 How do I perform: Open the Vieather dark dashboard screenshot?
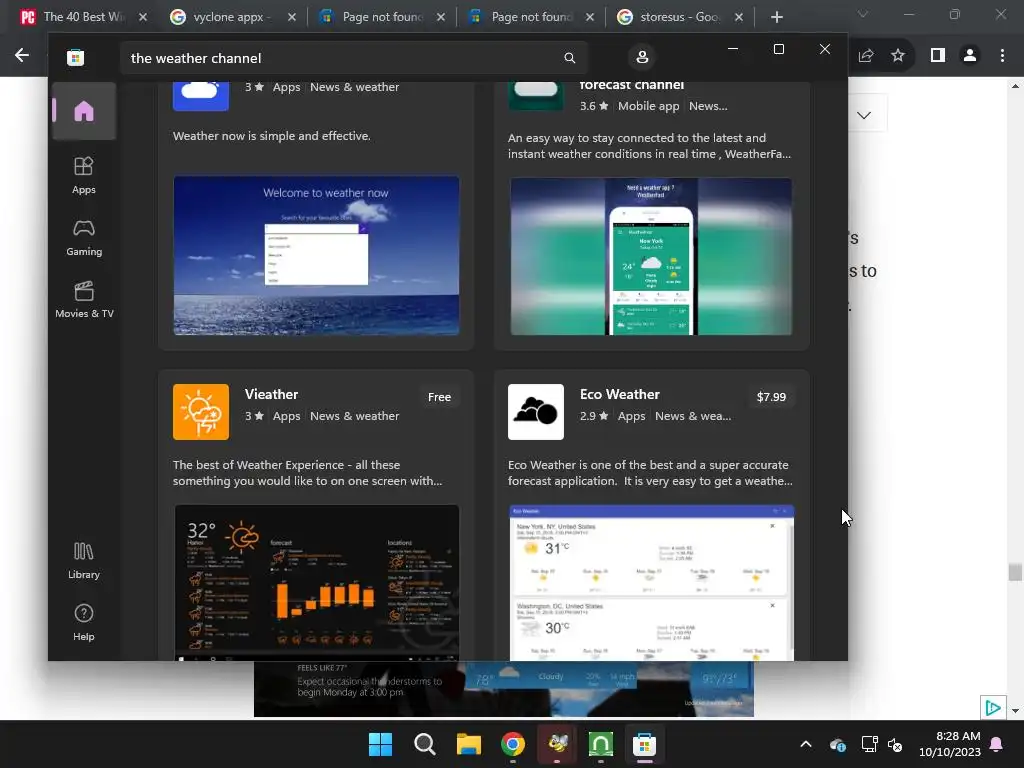point(316,583)
